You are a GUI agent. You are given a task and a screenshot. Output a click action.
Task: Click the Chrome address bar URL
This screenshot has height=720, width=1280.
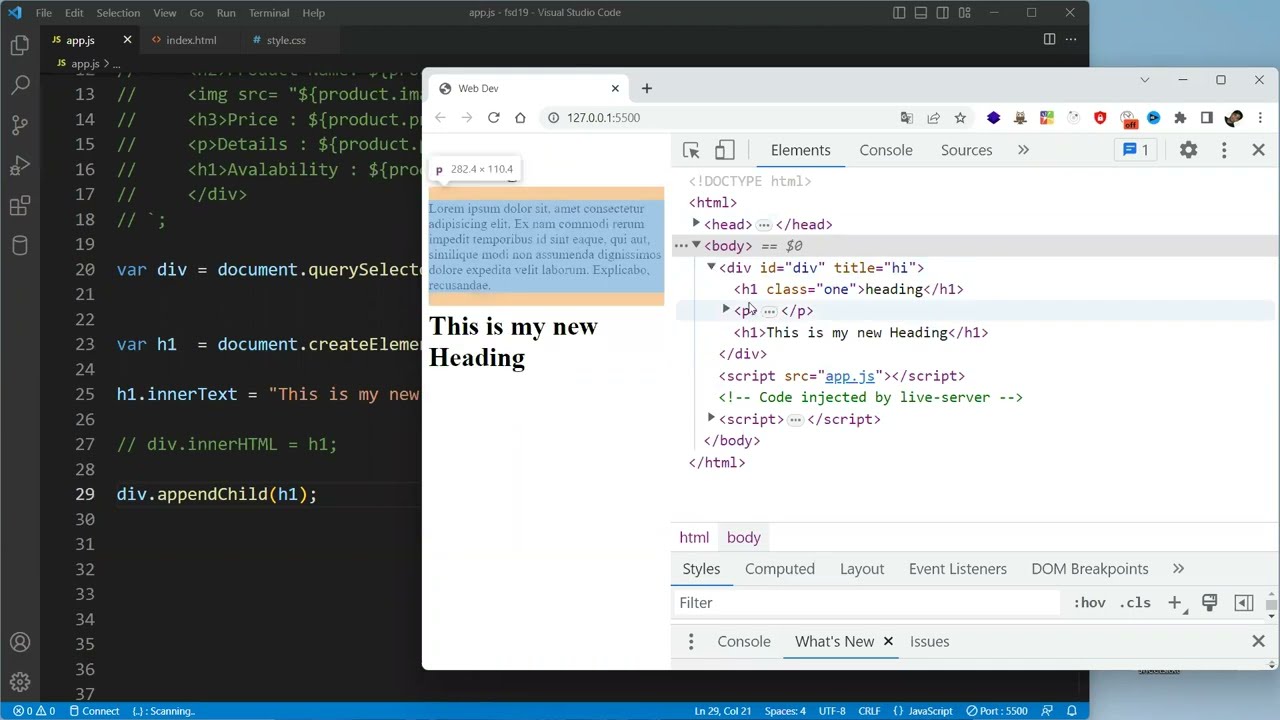[x=603, y=118]
